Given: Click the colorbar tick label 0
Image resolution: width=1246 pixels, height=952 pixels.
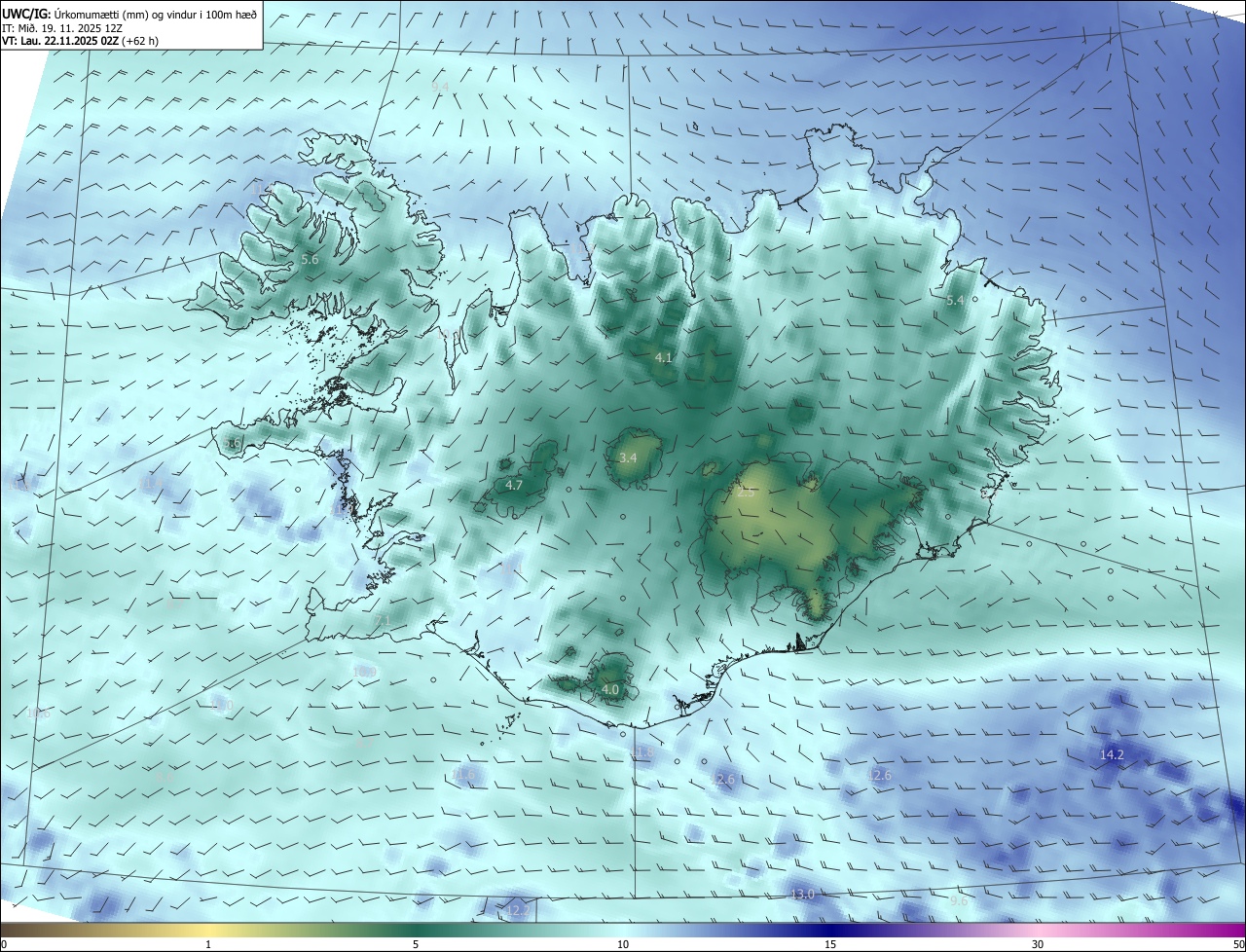Looking at the screenshot, I should coord(4,944).
